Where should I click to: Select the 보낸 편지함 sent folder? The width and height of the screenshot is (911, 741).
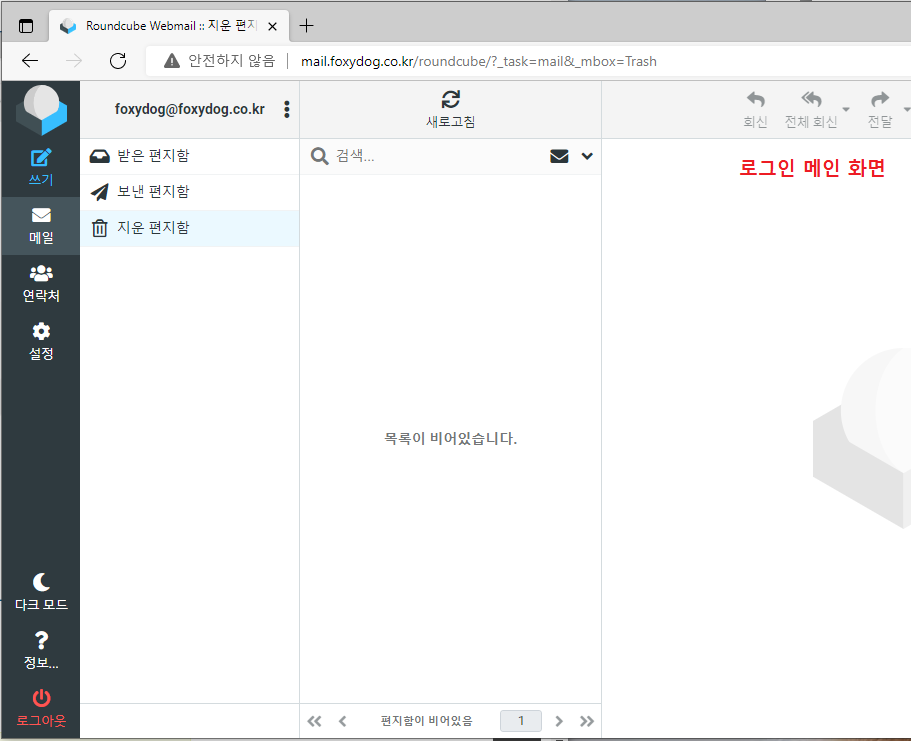(189, 192)
